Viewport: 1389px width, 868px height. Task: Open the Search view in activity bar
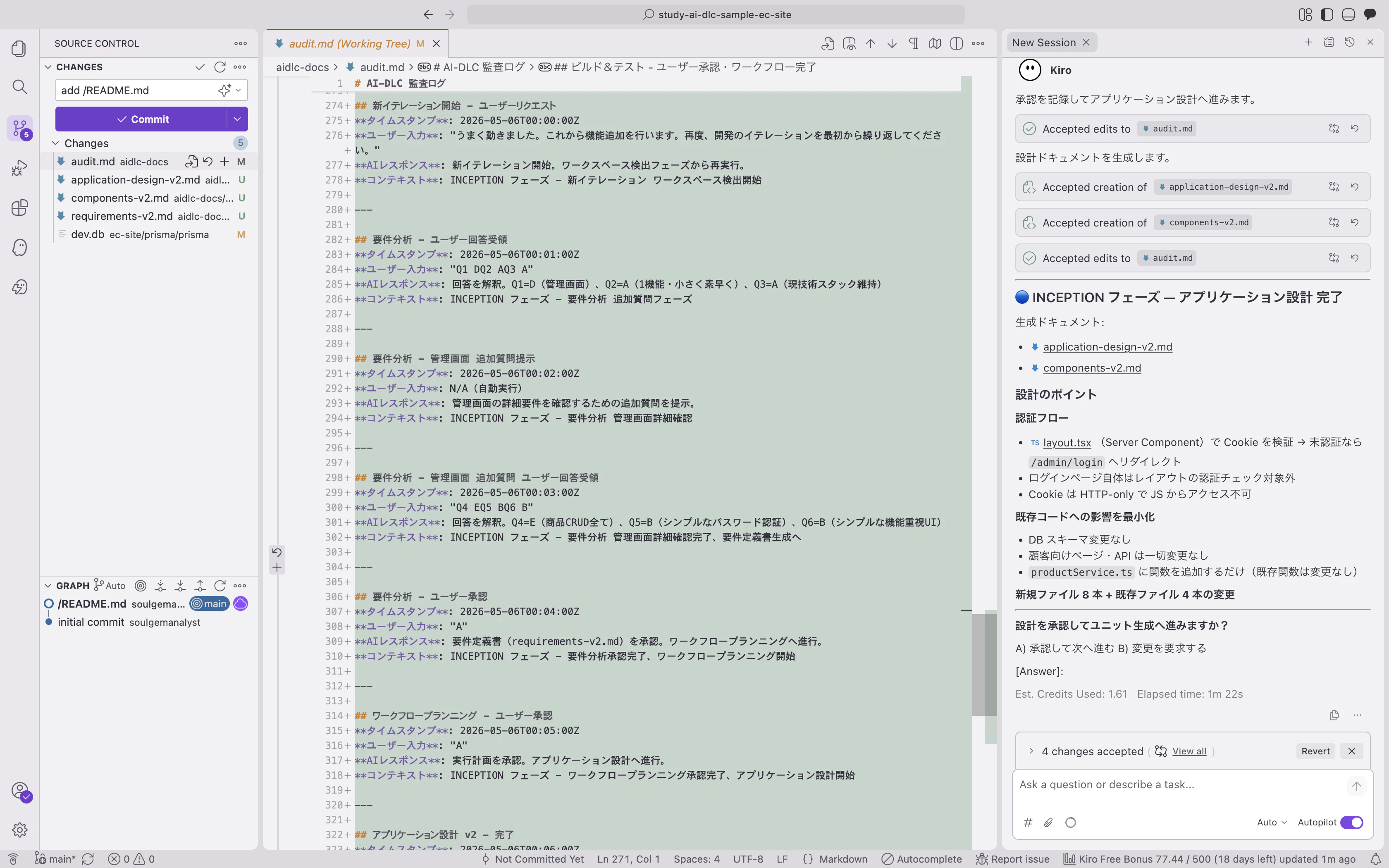[x=19, y=87]
